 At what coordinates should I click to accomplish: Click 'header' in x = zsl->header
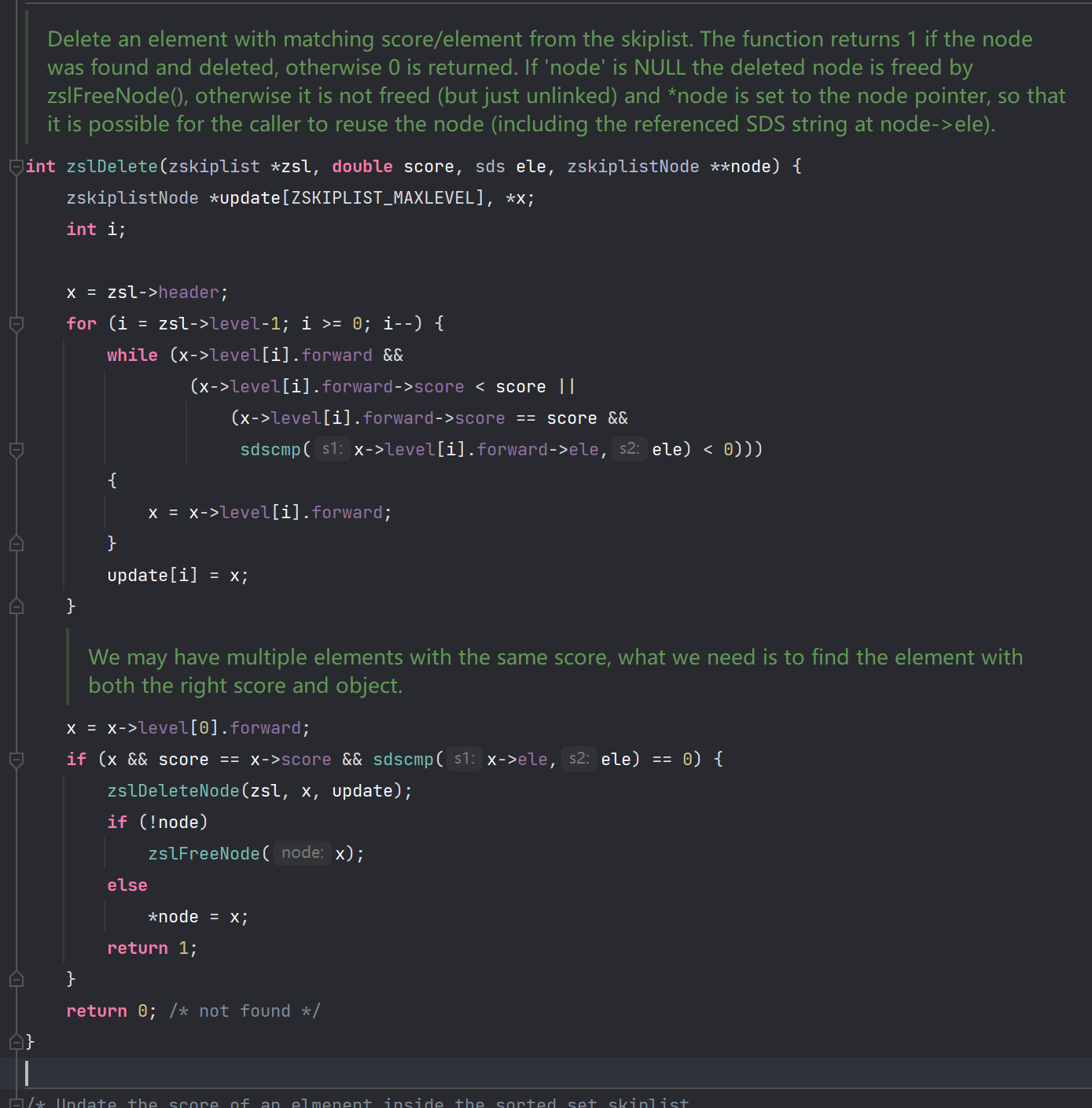189,293
